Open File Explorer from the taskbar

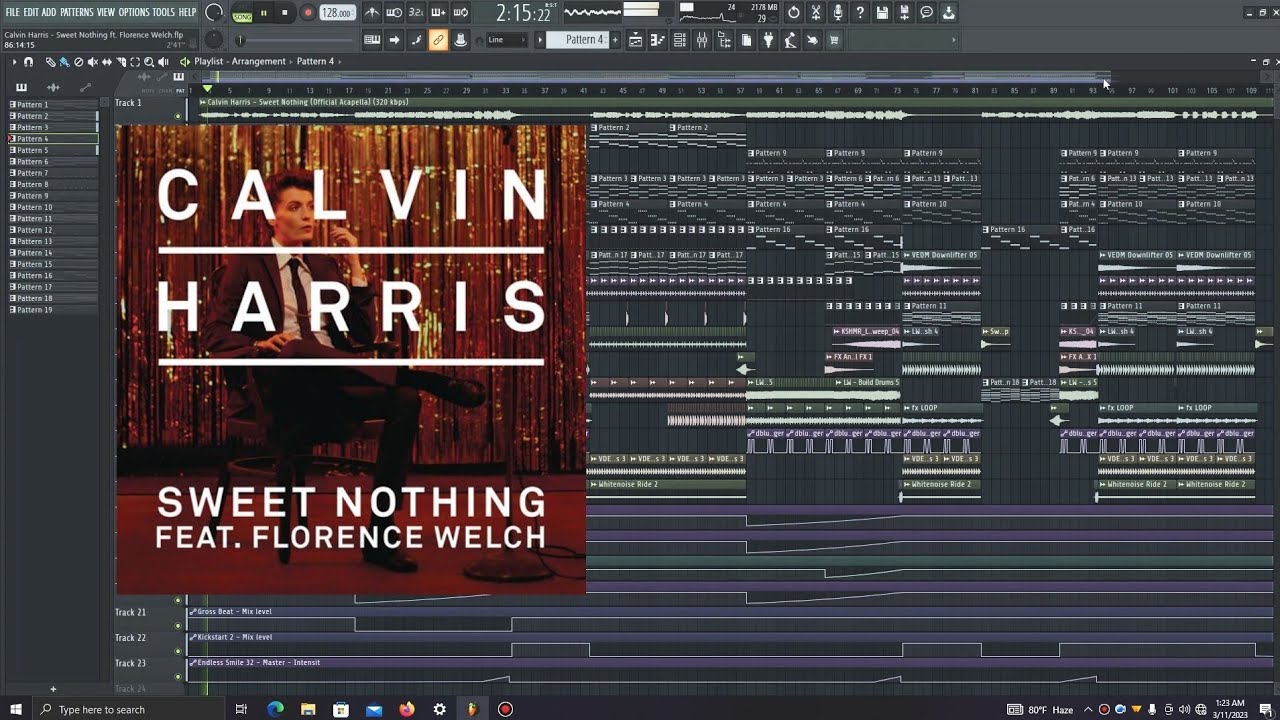point(308,709)
